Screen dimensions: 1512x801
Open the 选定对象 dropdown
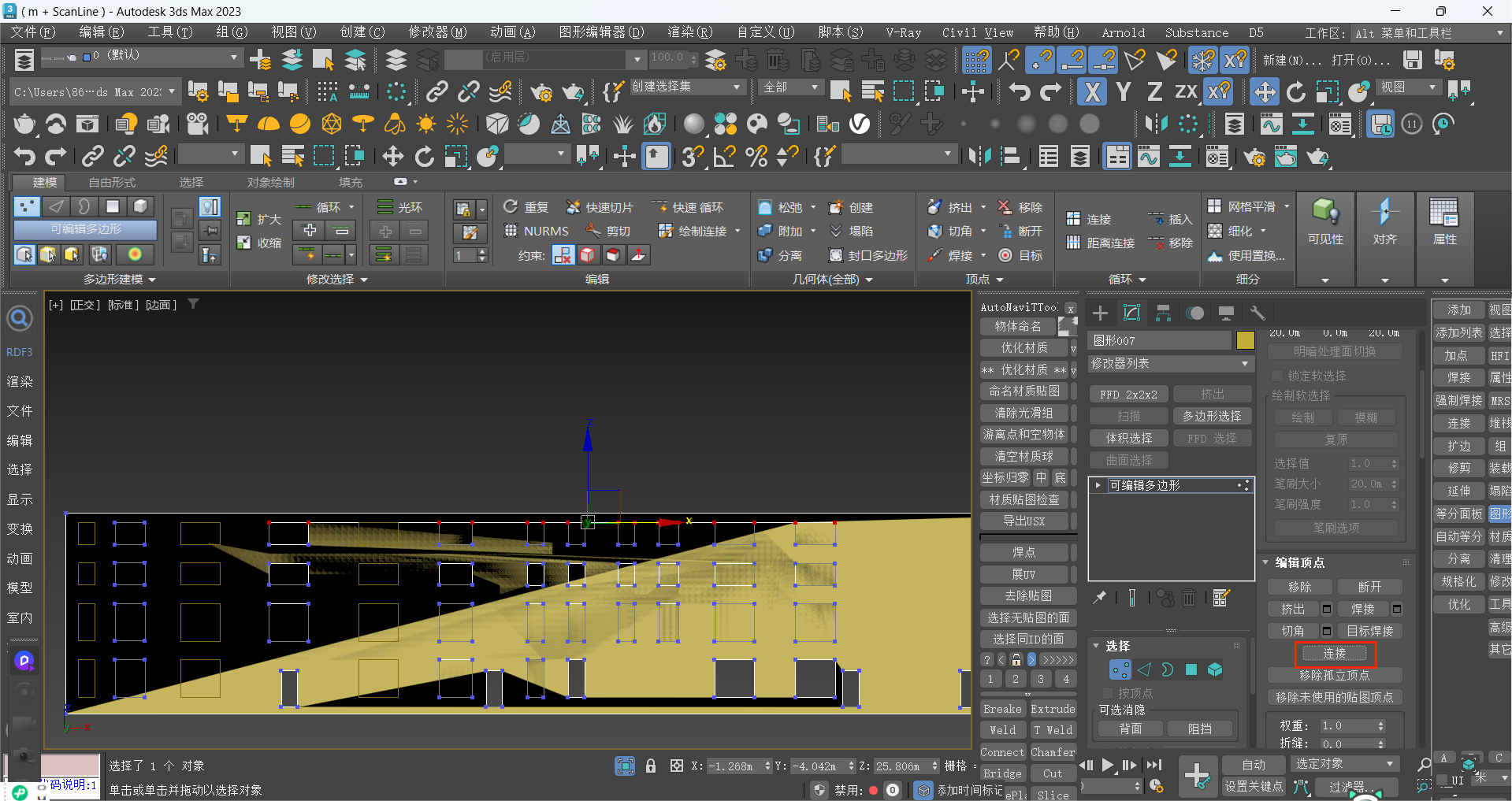pyautogui.click(x=1344, y=764)
